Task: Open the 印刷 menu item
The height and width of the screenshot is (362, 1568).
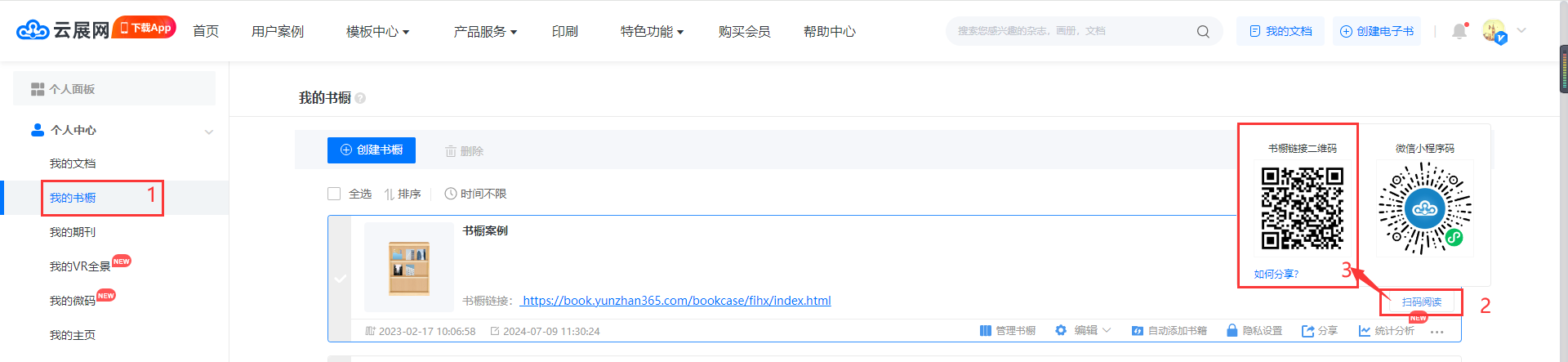Action: click(565, 31)
